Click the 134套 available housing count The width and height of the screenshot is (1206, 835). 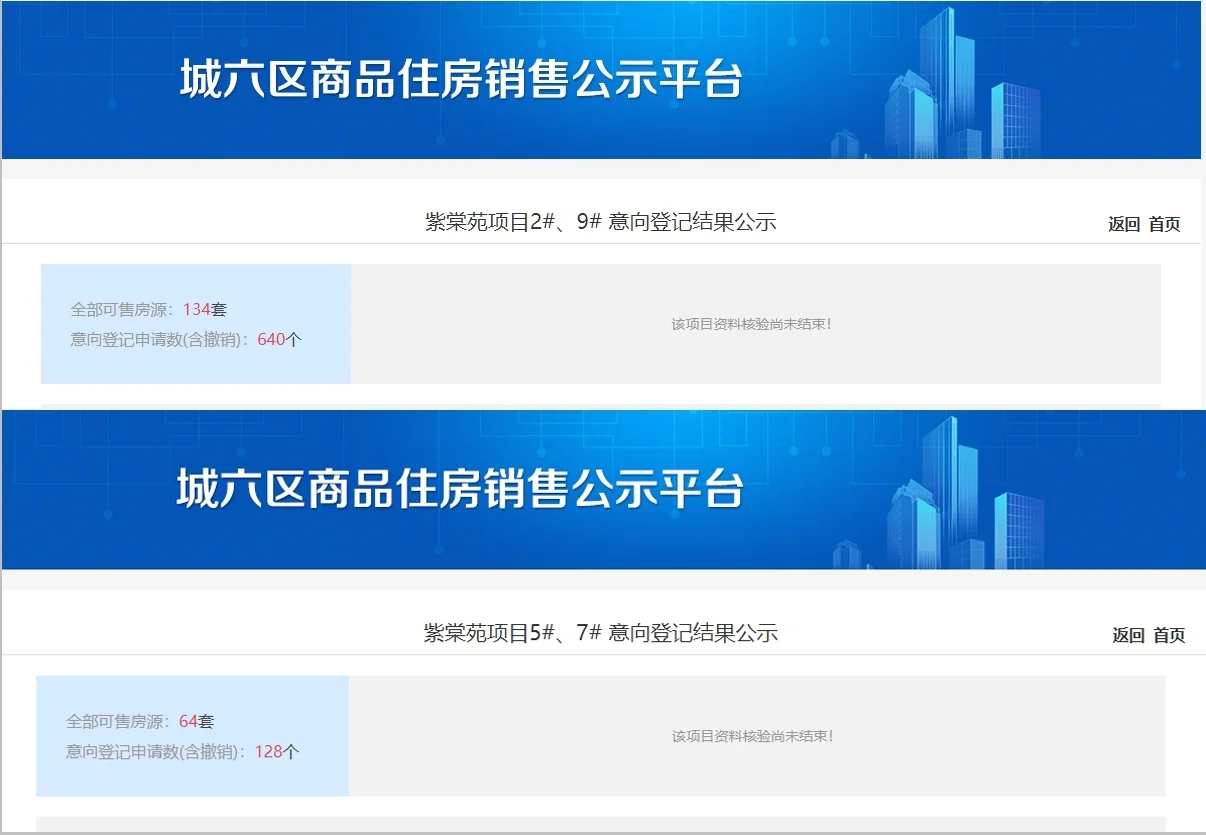click(205, 310)
